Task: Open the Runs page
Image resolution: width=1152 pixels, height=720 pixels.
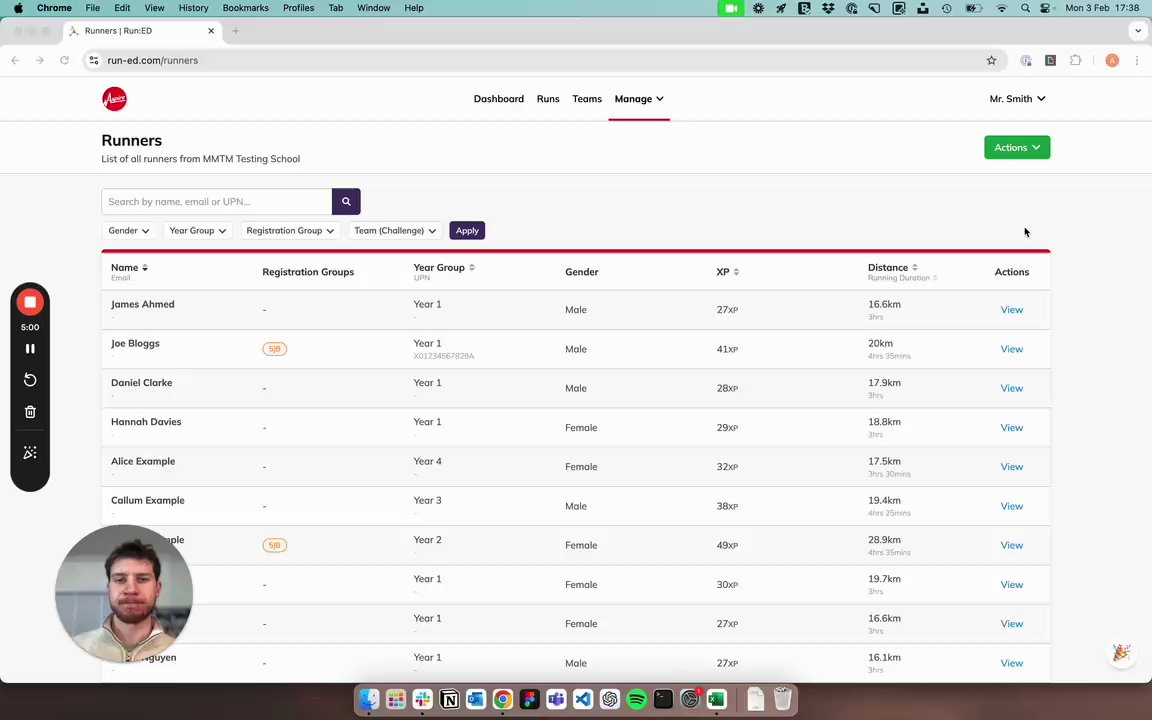Action: [x=548, y=98]
